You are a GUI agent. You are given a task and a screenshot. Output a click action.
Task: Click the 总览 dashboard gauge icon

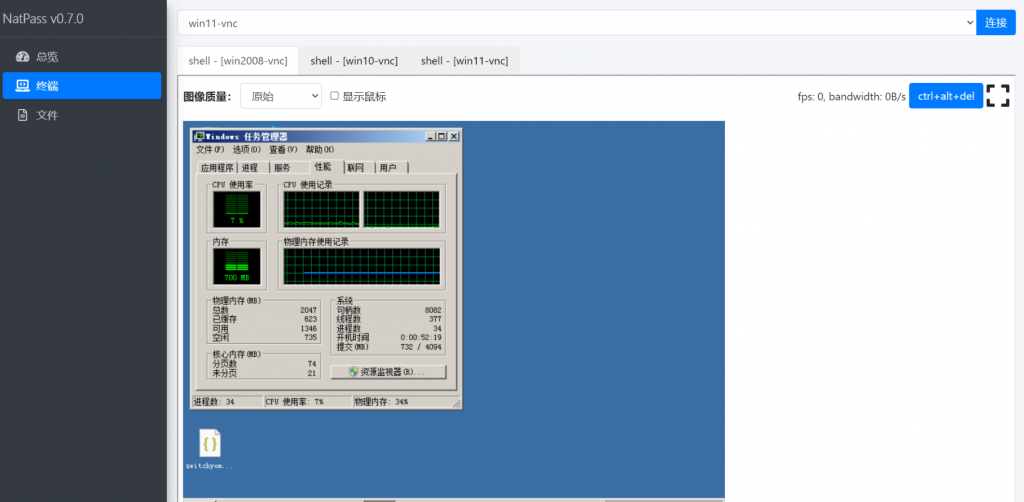pyautogui.click(x=22, y=57)
